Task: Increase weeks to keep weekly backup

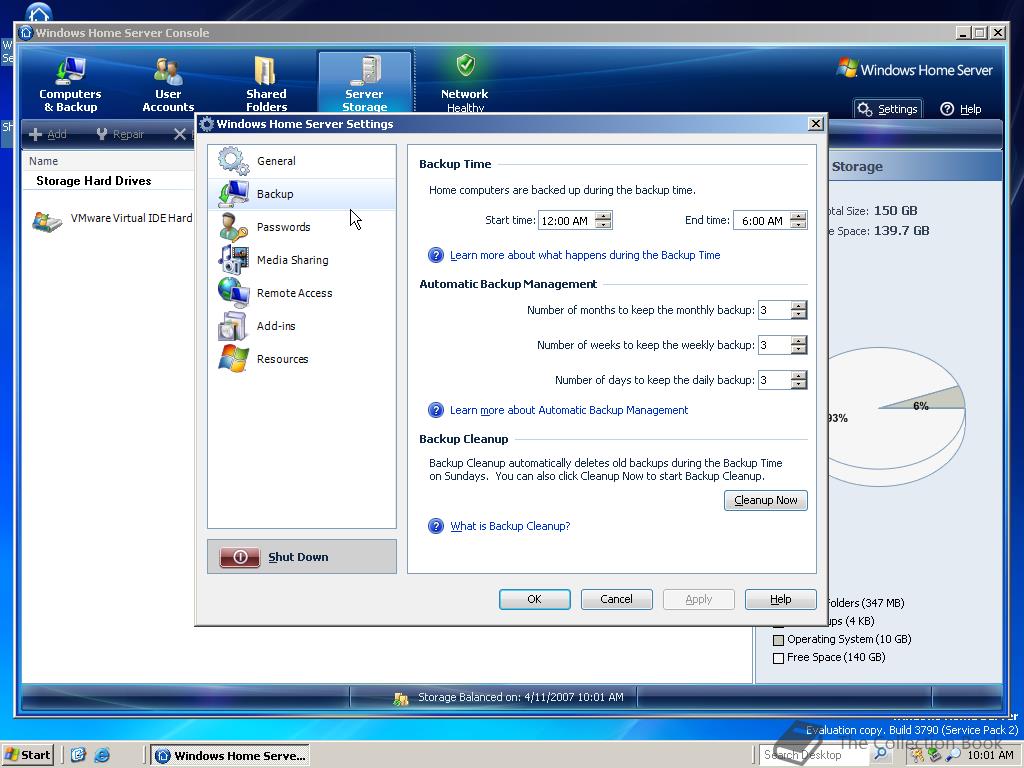Action: [x=799, y=340]
